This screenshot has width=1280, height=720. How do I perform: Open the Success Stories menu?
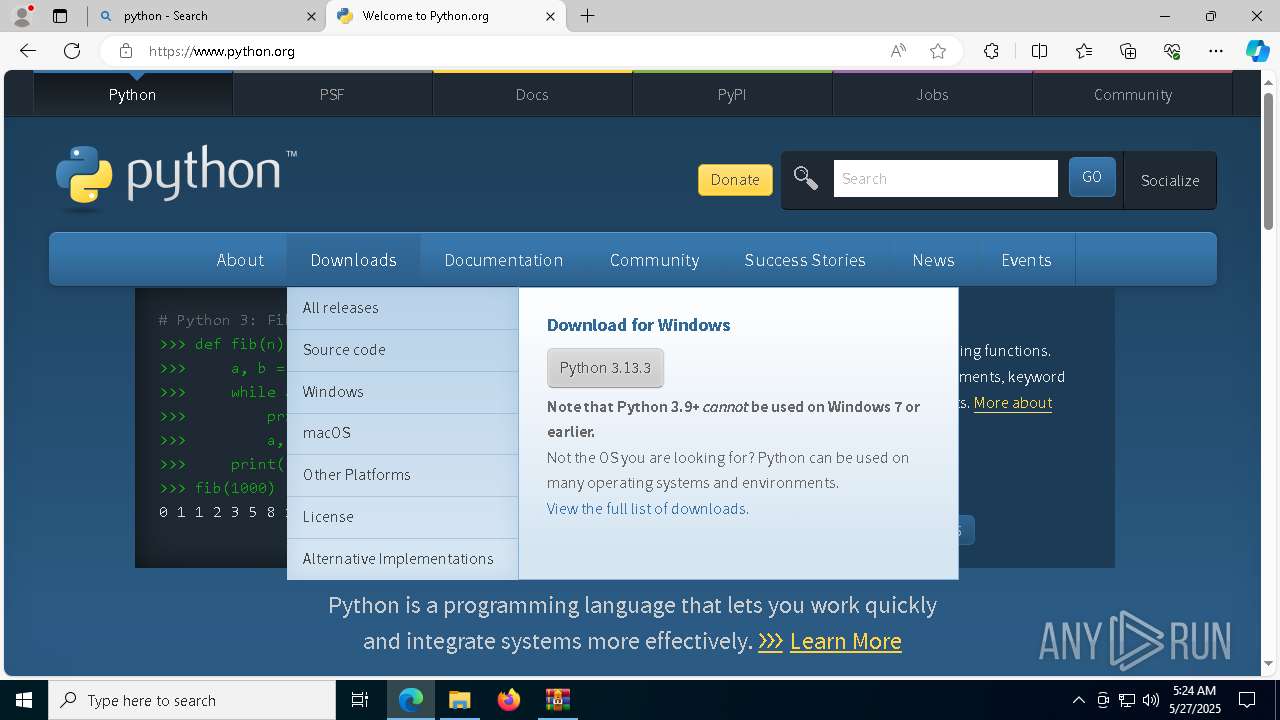pos(805,260)
